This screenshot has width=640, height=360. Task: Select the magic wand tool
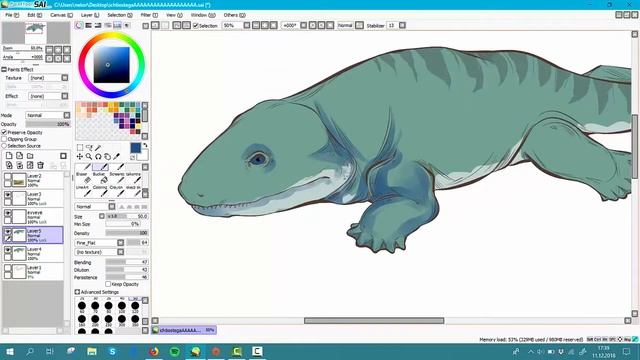click(98, 147)
